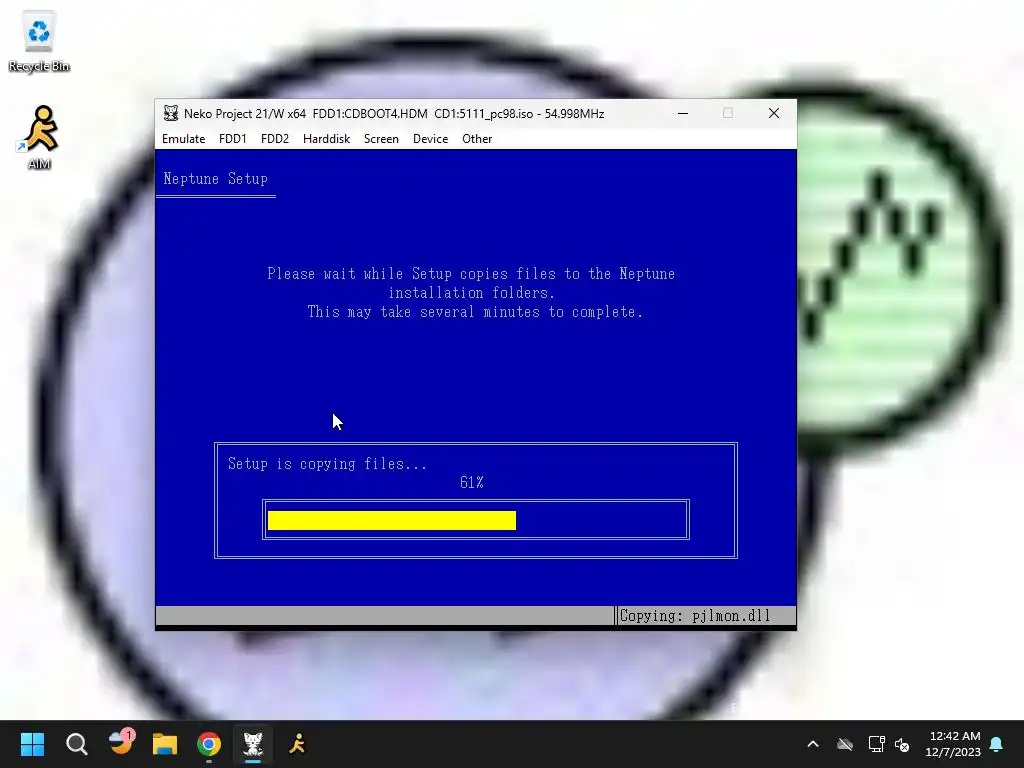Open the taskbar widget with notification badge
Image resolution: width=1024 pixels, height=768 pixels.
[x=121, y=743]
